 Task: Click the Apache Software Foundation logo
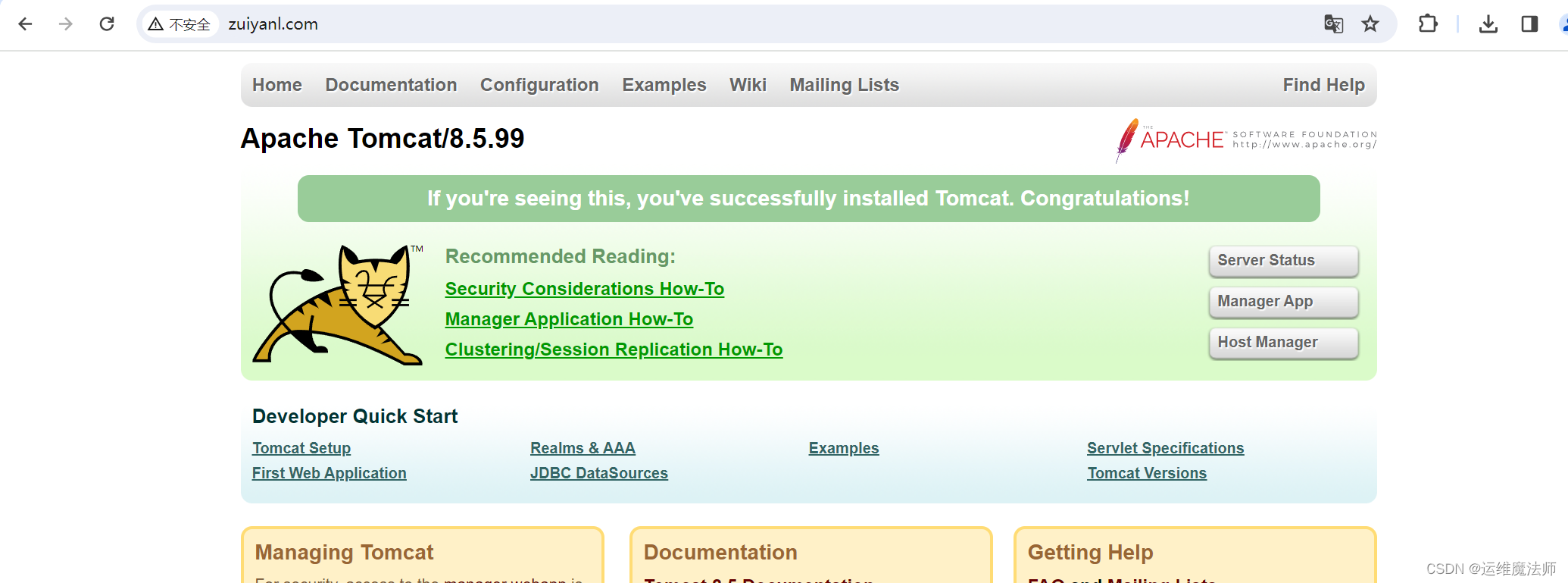[x=1246, y=139]
